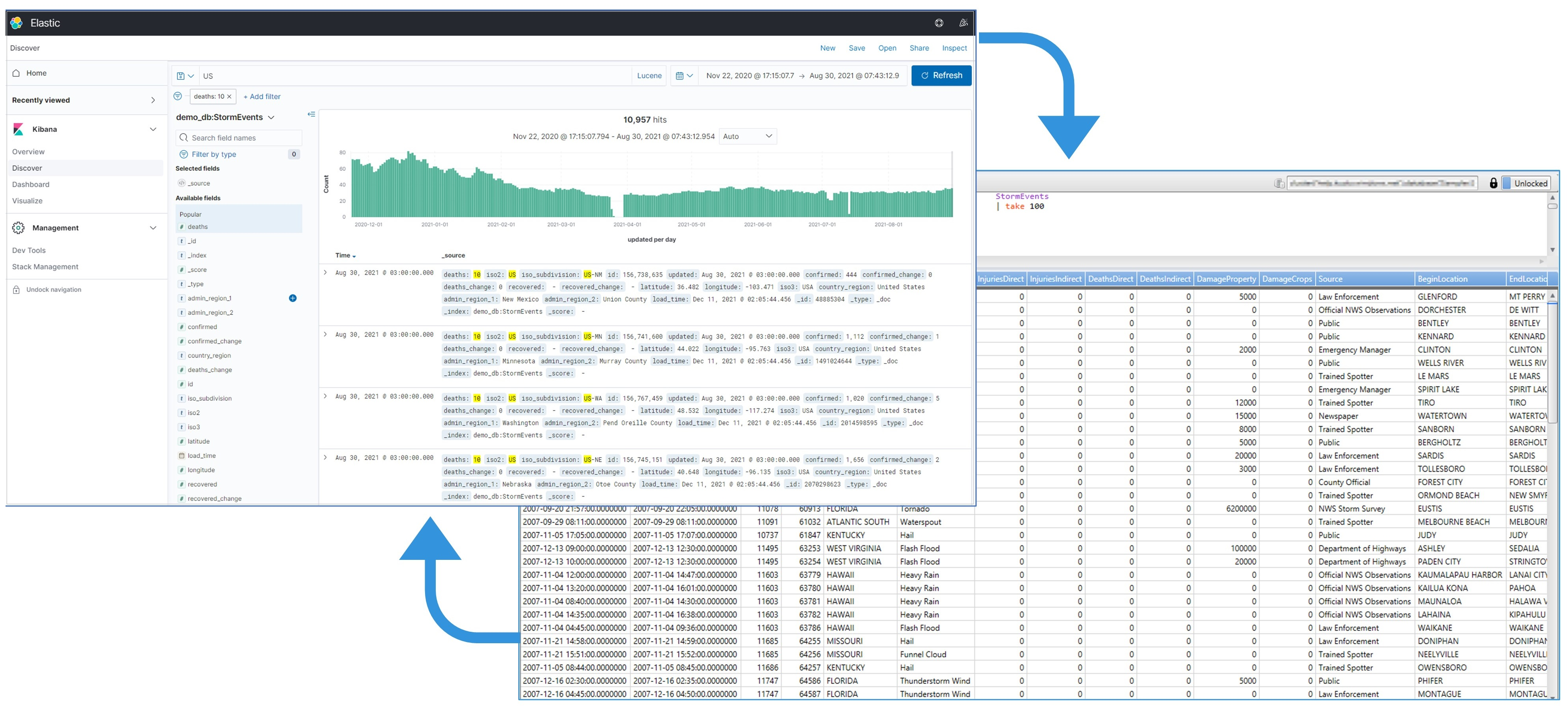Click the Home icon in the left sidebar

point(16,72)
